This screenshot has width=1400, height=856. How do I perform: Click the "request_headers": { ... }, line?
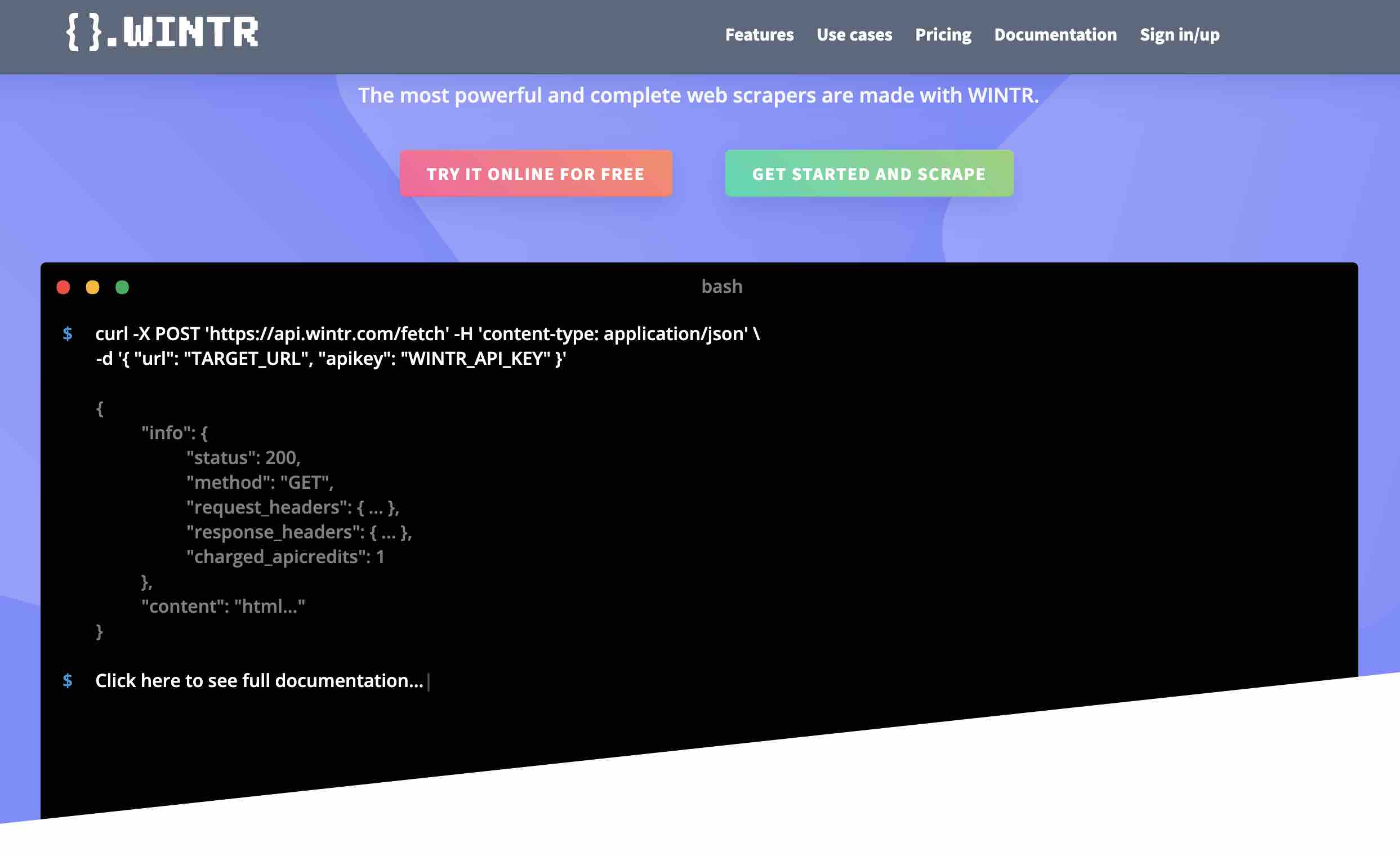coord(293,507)
